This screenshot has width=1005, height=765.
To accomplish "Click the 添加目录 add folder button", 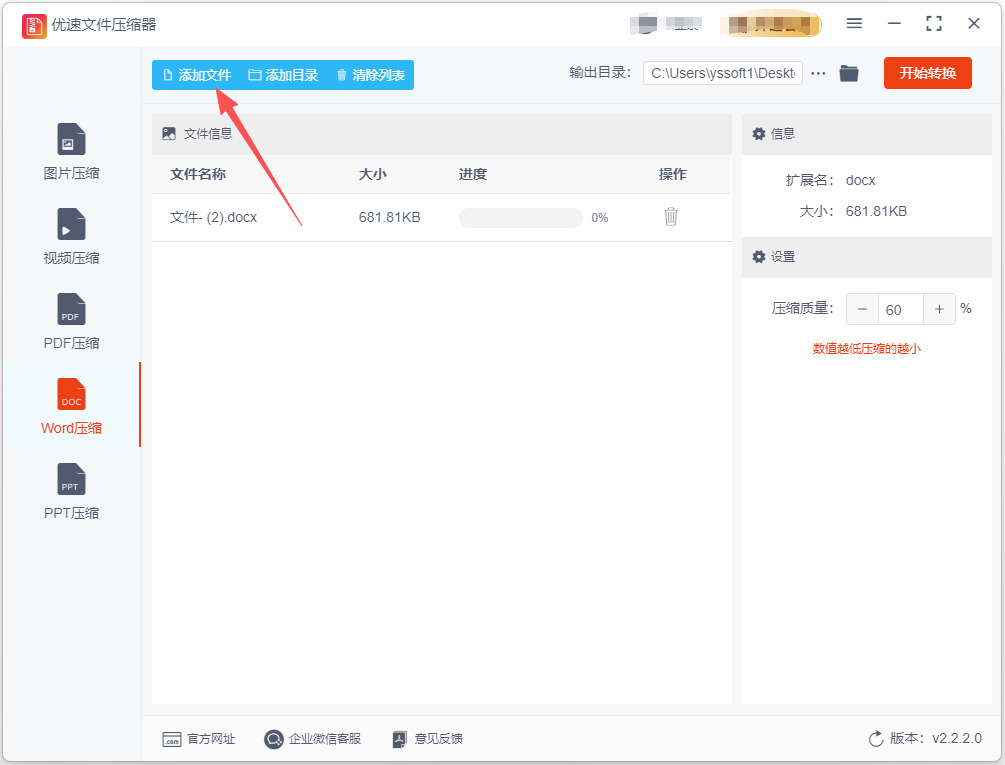I will (x=283, y=75).
